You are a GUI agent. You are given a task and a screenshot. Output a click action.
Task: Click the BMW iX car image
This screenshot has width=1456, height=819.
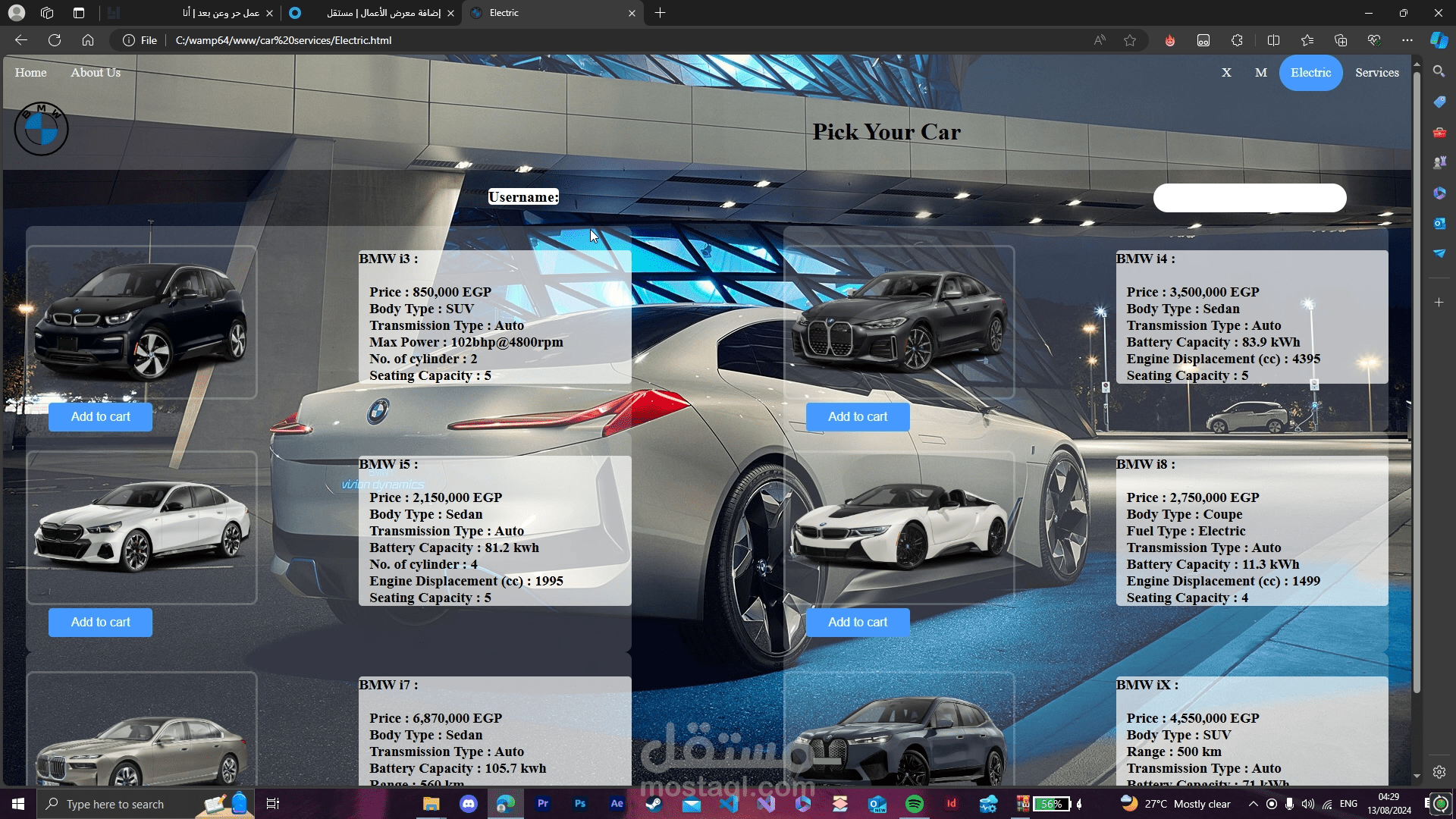pos(899,730)
